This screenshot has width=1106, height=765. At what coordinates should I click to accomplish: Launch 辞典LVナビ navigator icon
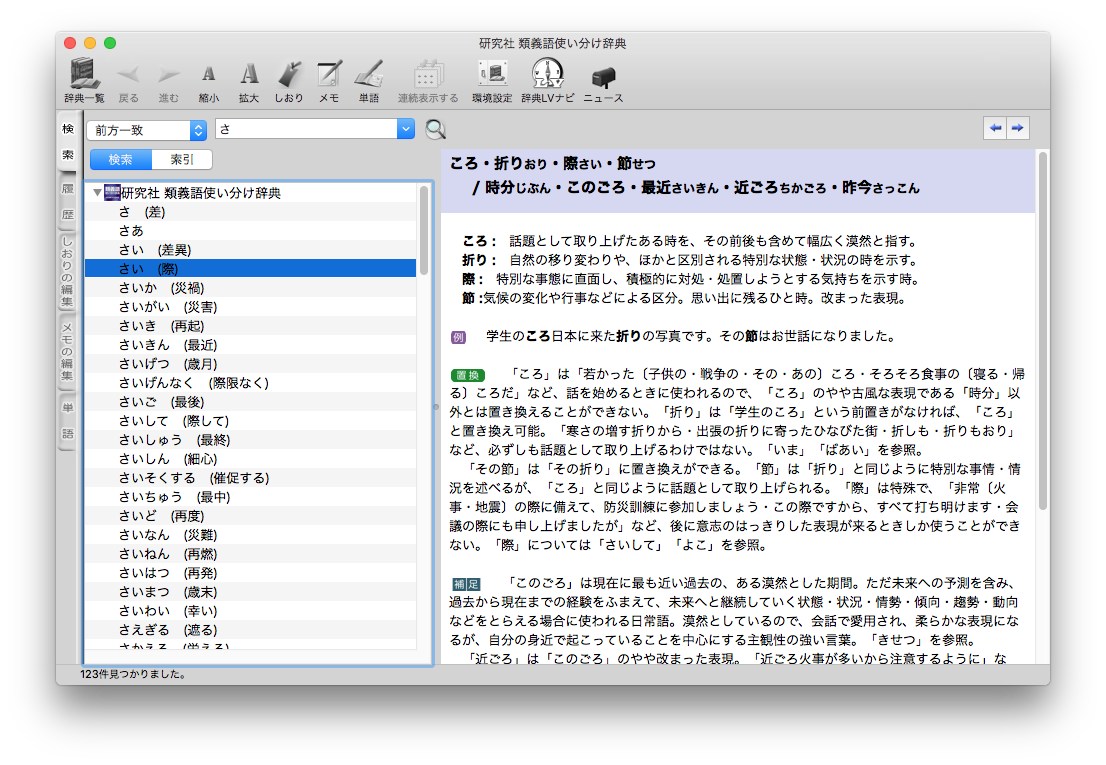pyautogui.click(x=547, y=74)
